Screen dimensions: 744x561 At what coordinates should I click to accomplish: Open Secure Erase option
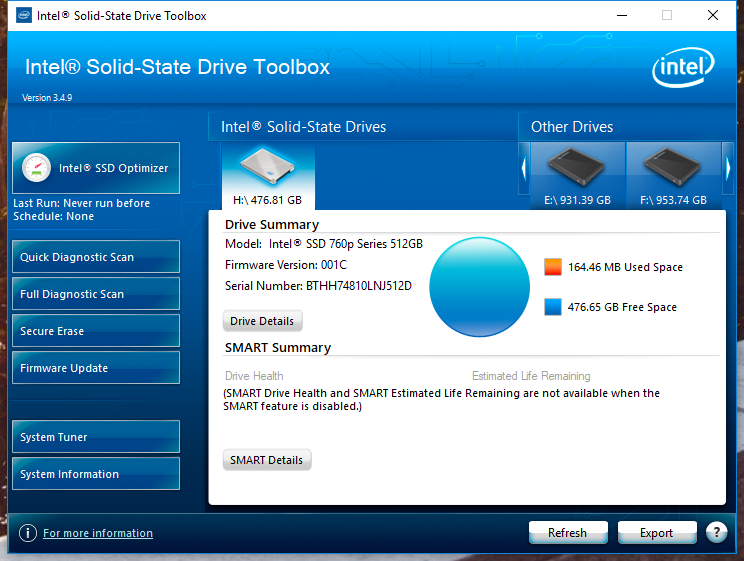(x=96, y=331)
